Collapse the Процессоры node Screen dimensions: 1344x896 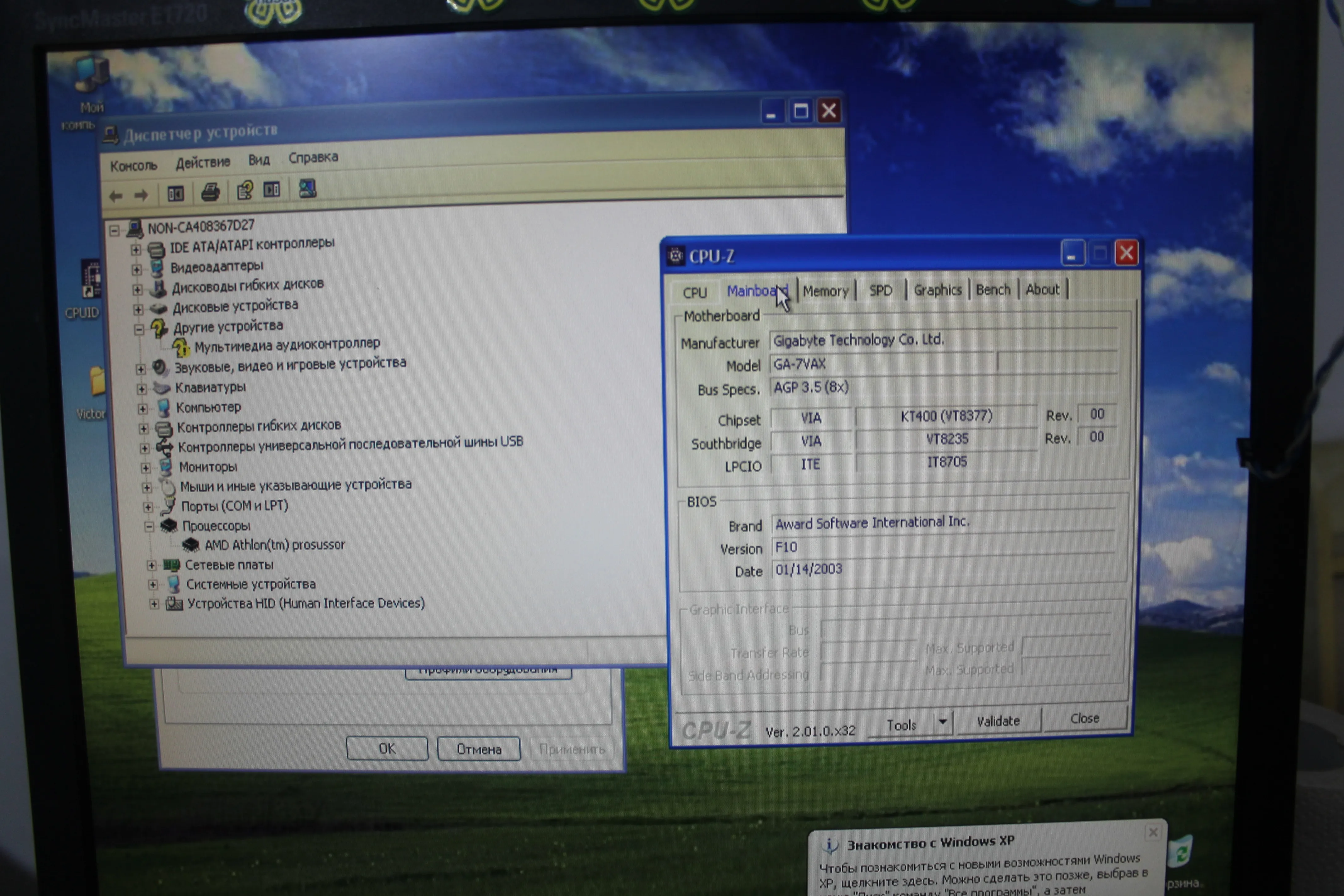tap(149, 527)
